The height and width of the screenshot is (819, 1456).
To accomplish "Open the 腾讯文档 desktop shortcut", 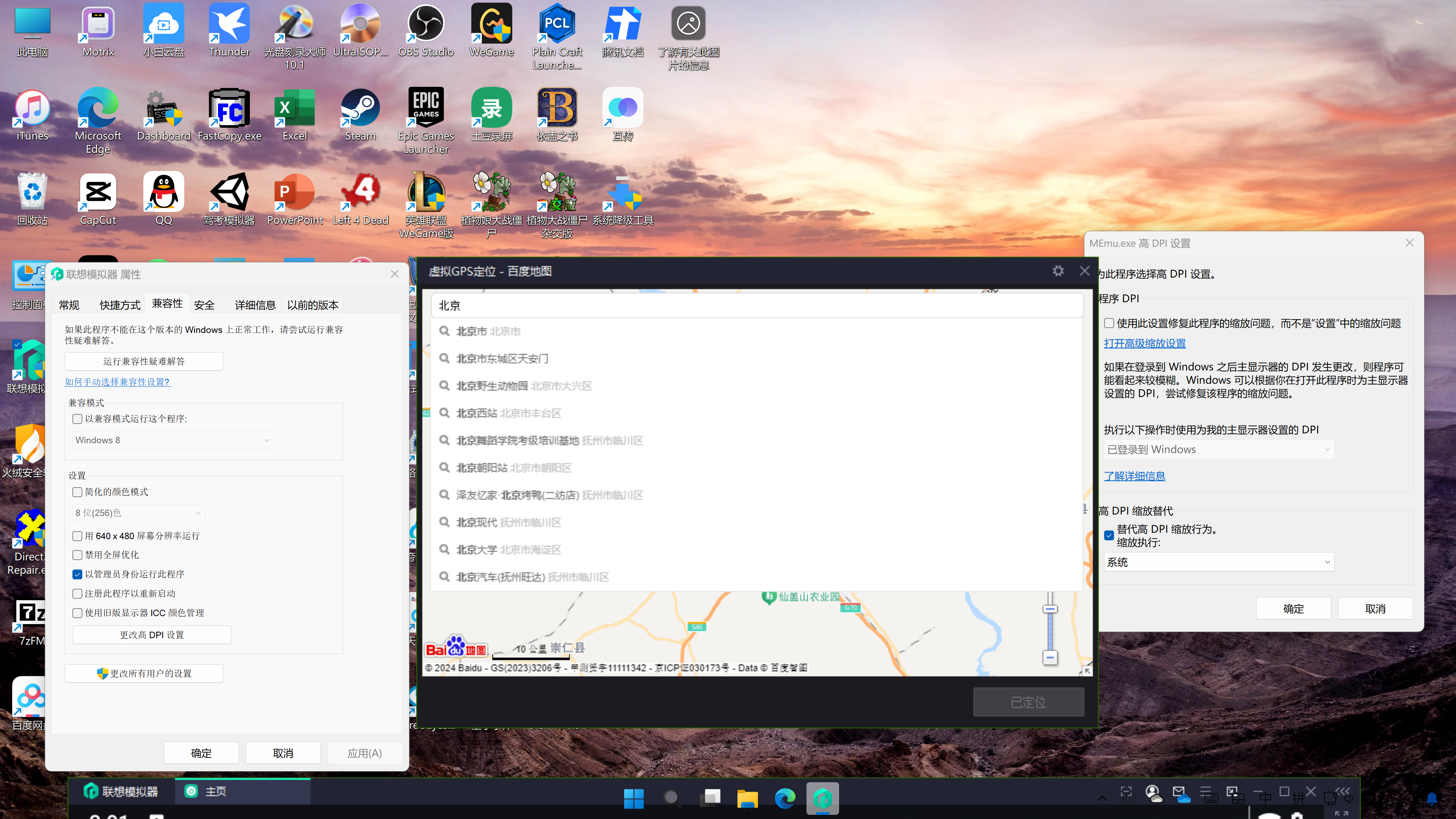I will (622, 31).
